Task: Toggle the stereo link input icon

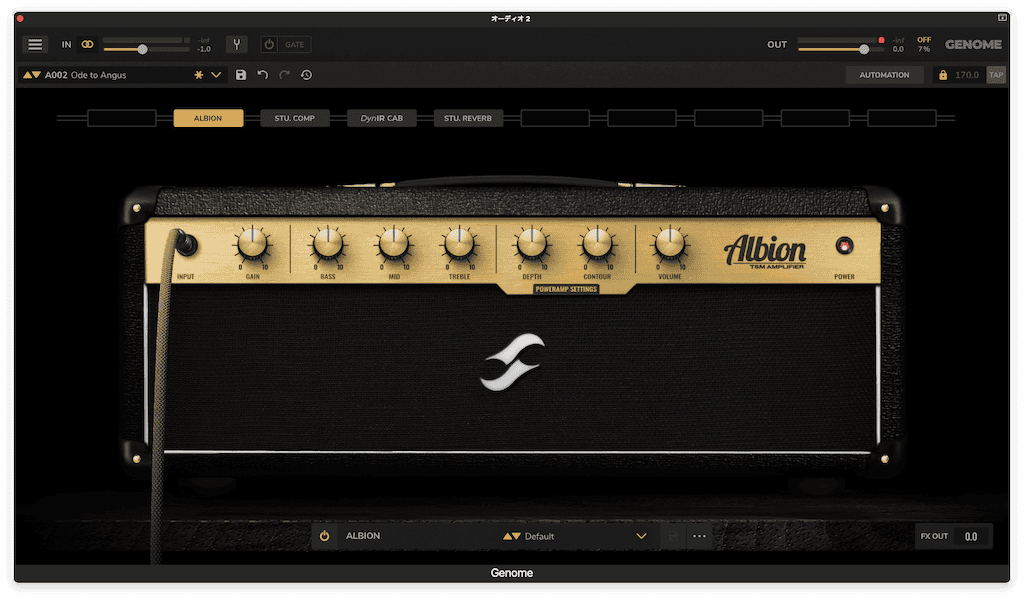Action: [87, 44]
